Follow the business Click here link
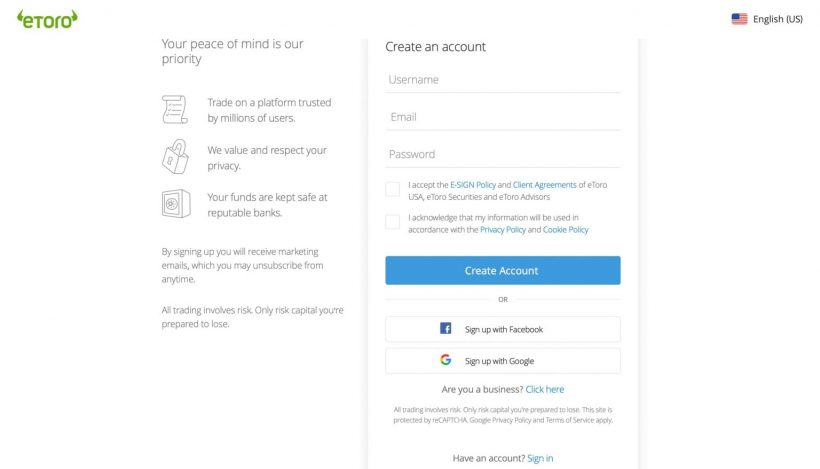The width and height of the screenshot is (820, 469). (544, 389)
